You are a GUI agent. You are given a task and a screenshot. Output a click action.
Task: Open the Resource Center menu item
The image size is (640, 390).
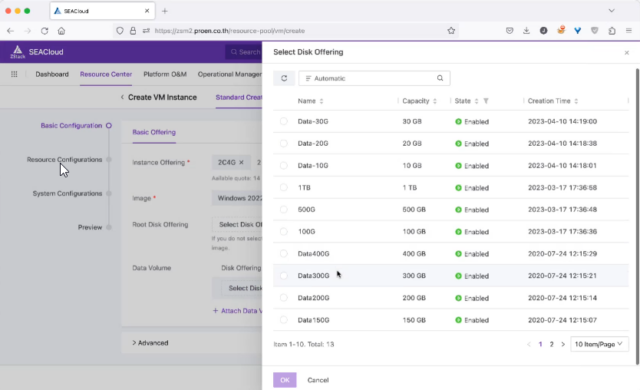pos(106,74)
